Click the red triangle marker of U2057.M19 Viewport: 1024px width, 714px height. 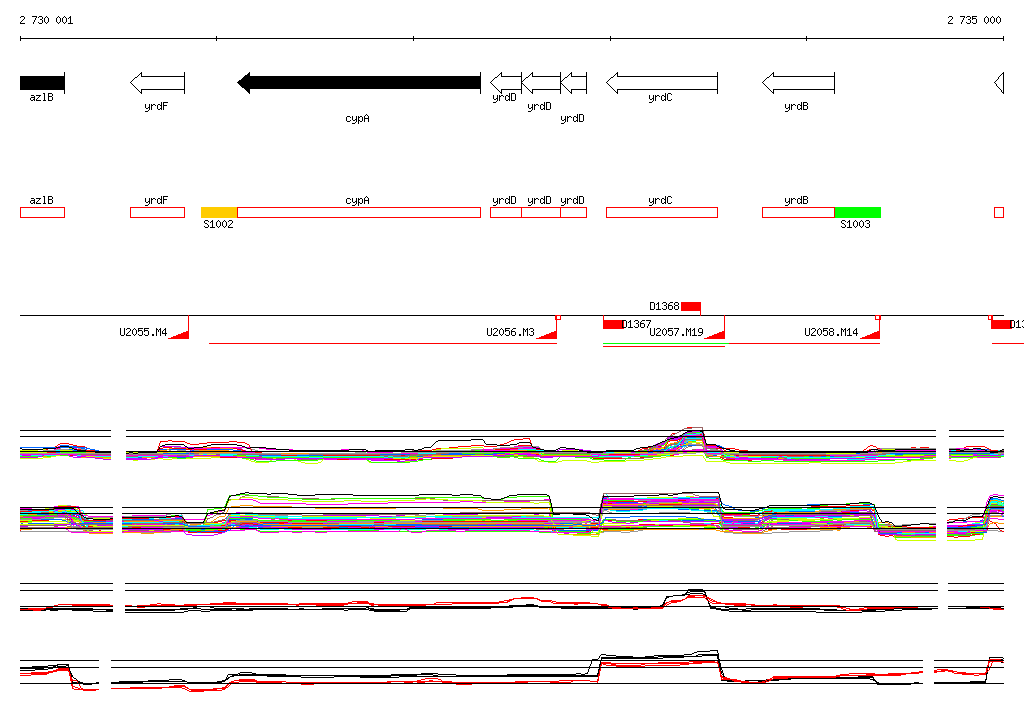(x=715, y=334)
